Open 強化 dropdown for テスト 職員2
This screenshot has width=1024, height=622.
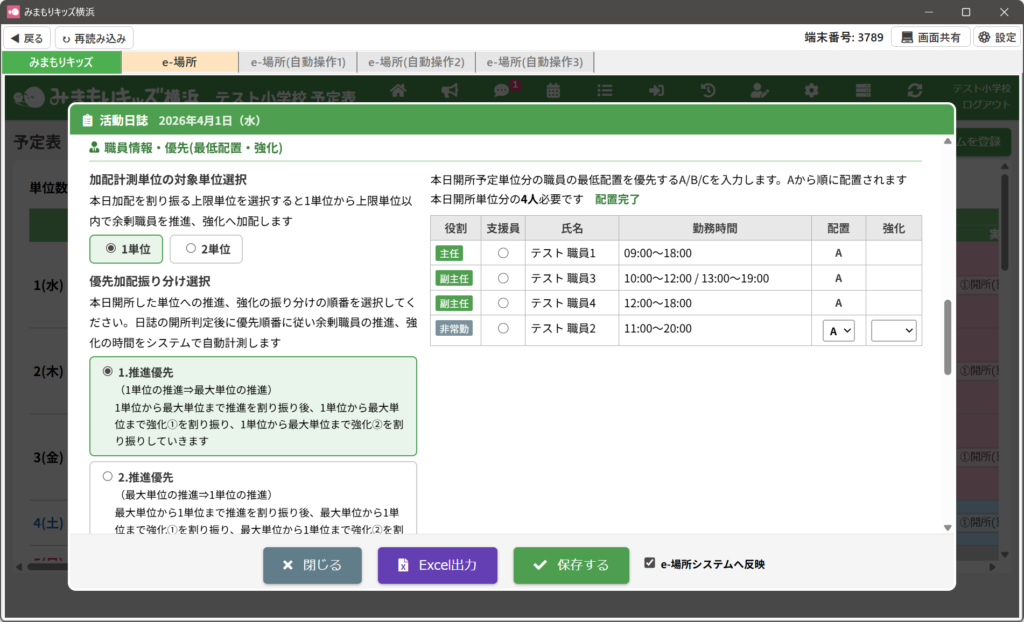click(893, 330)
